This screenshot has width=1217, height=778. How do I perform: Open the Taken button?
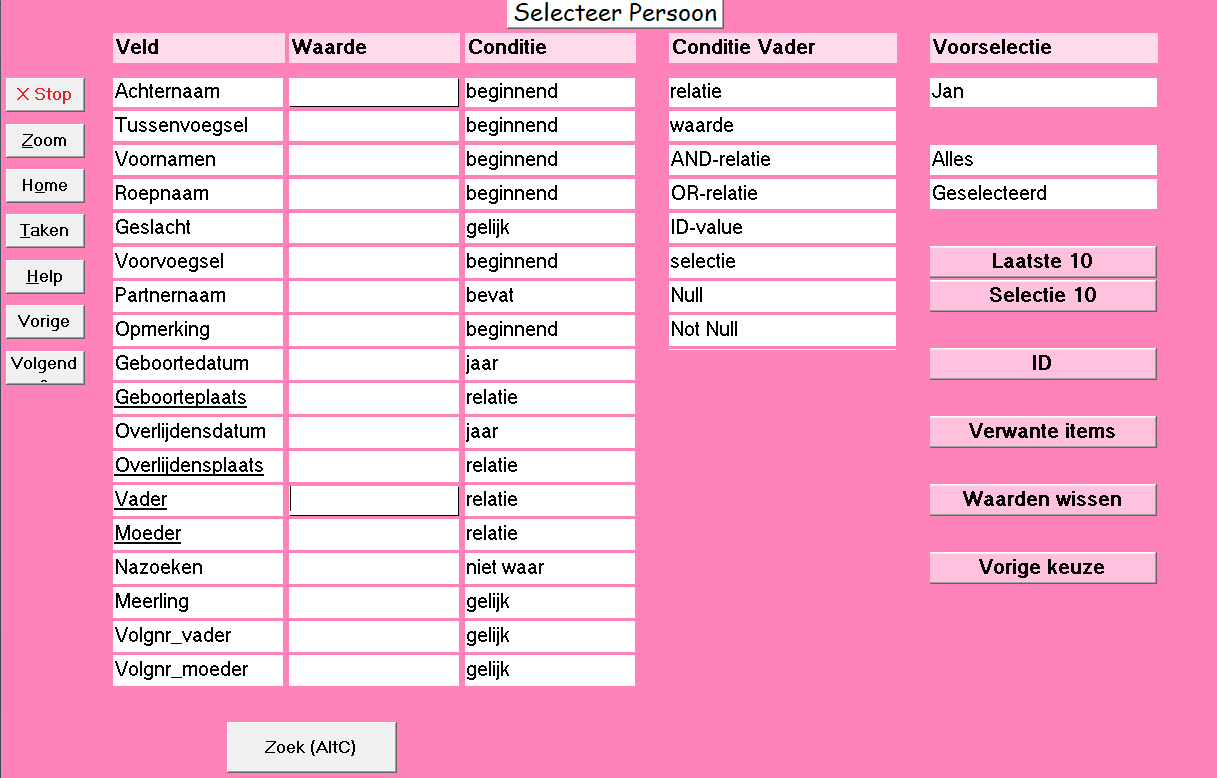45,230
